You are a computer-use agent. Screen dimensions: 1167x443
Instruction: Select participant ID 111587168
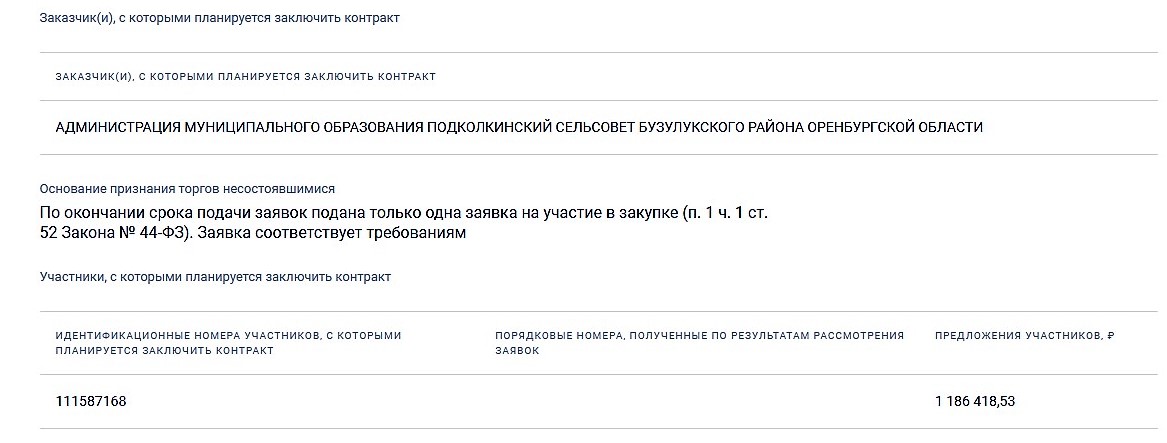(x=91, y=401)
